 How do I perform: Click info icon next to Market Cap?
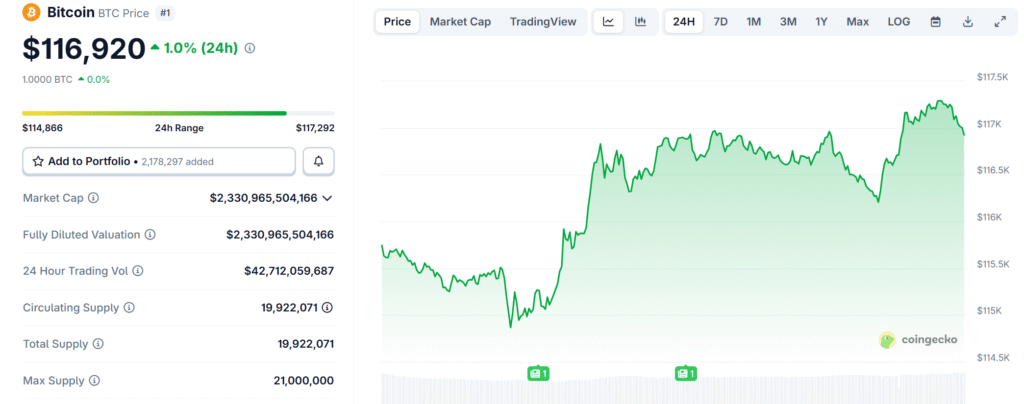coord(94,198)
